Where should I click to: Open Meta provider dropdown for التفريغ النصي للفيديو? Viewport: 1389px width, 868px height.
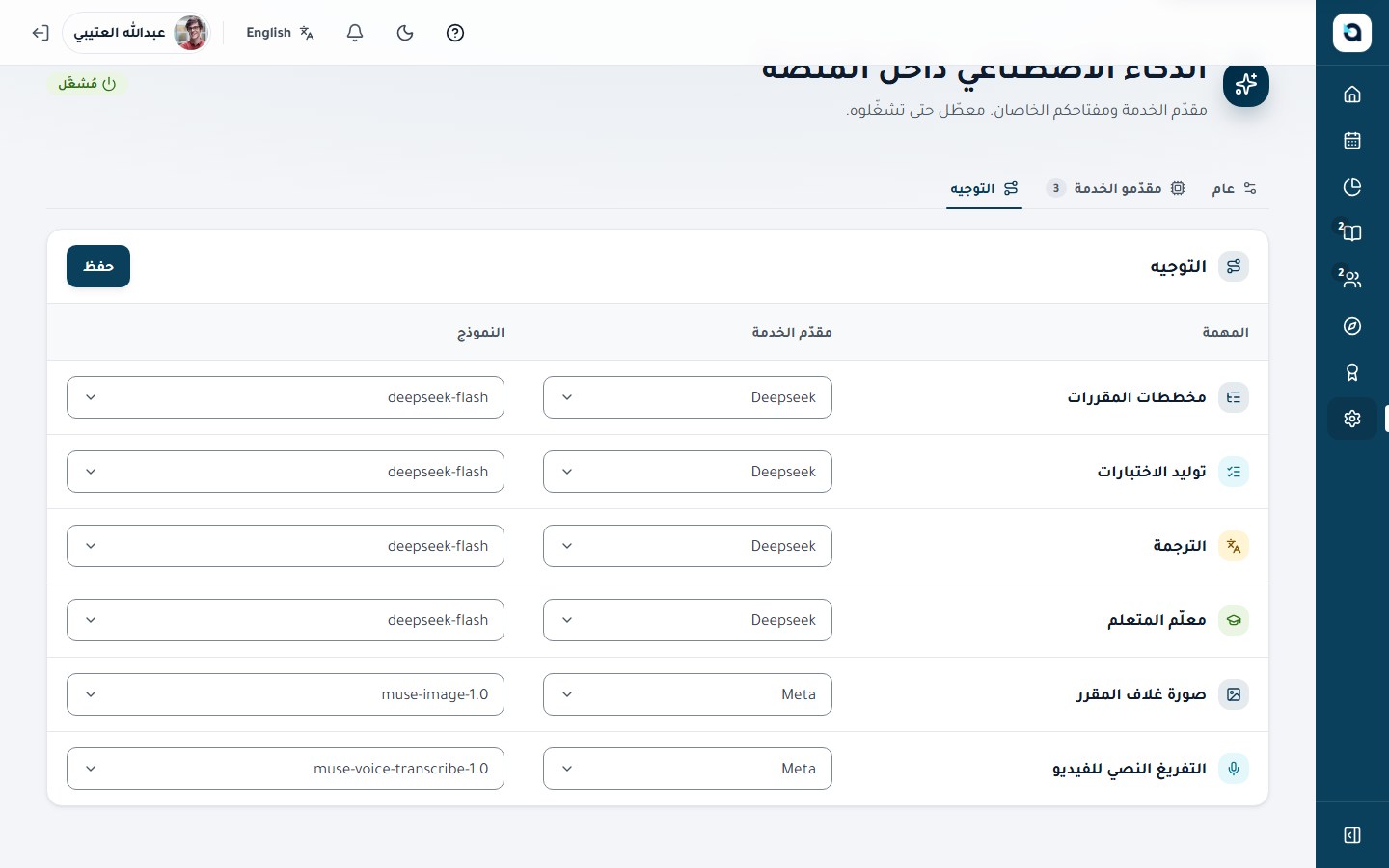pyautogui.click(x=688, y=769)
